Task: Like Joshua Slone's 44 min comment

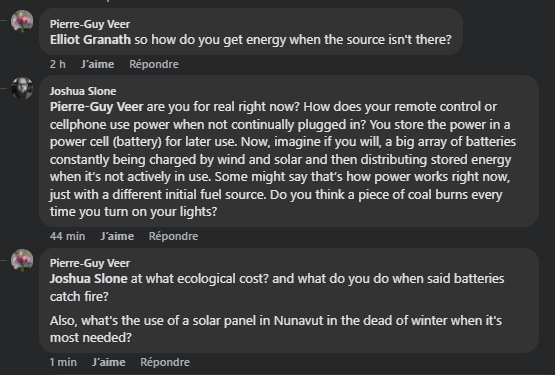Action: pyautogui.click(x=117, y=236)
